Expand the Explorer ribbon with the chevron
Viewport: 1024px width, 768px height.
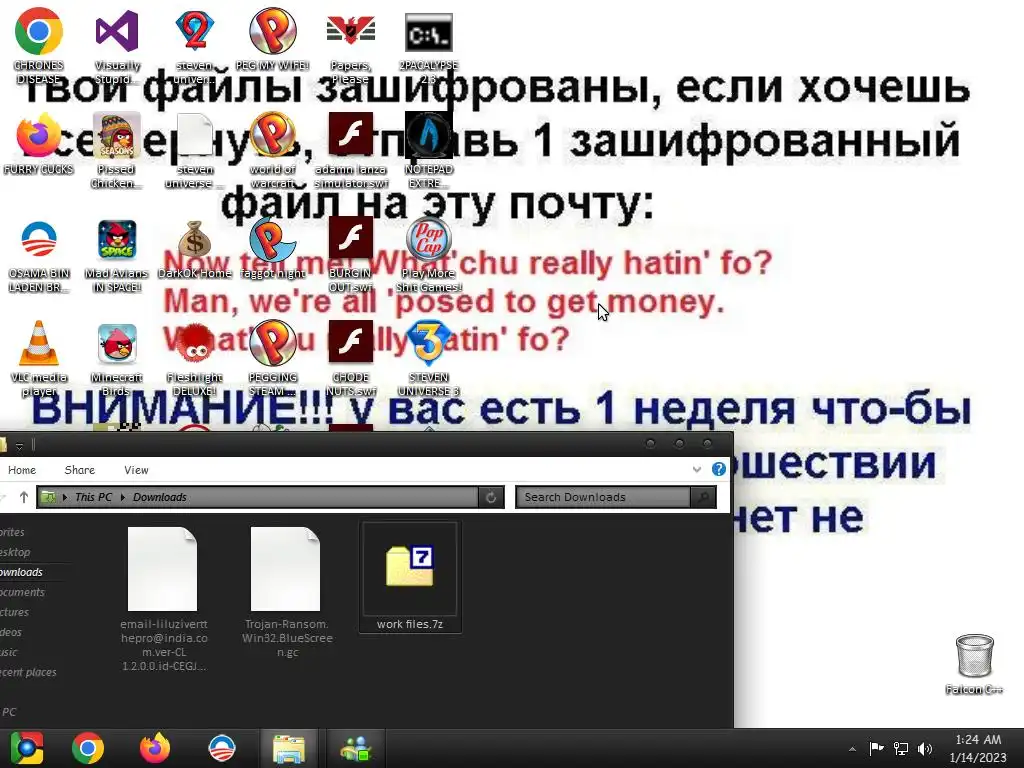pyautogui.click(x=697, y=470)
